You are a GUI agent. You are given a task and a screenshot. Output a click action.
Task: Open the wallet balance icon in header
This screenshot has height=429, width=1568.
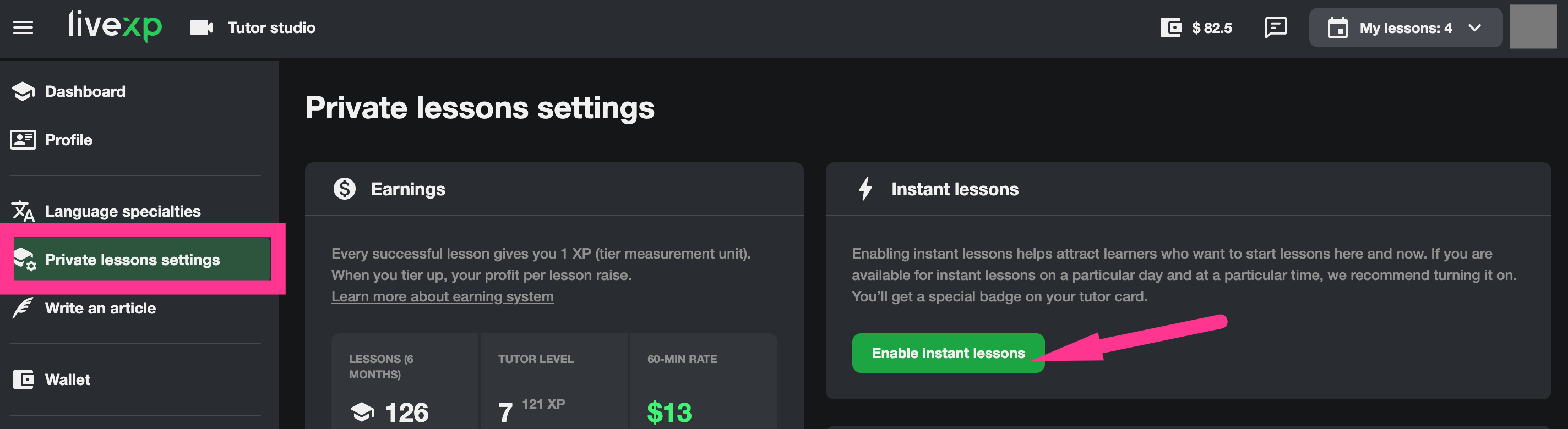click(1170, 28)
